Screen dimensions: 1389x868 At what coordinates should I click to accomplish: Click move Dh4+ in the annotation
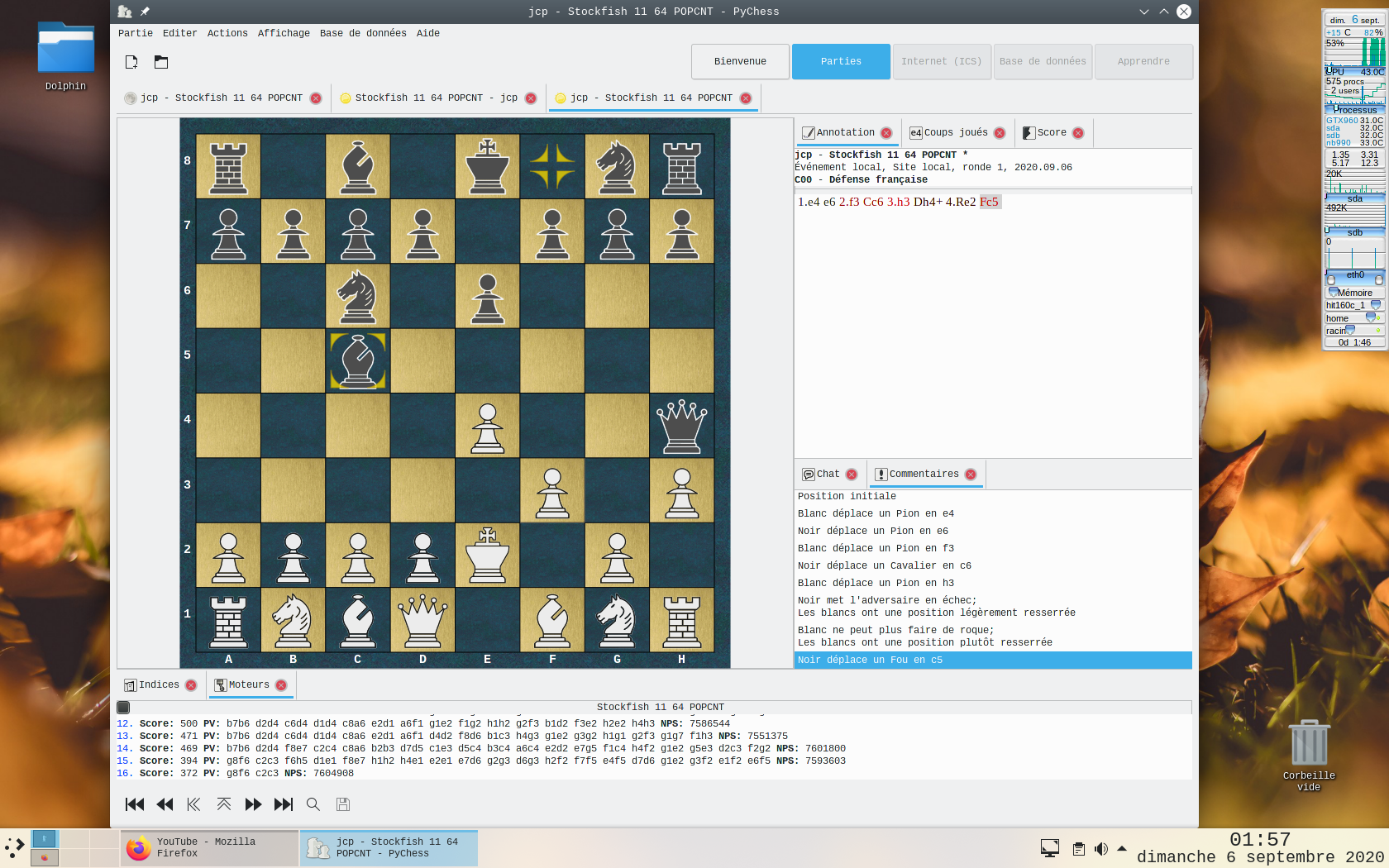click(x=928, y=202)
